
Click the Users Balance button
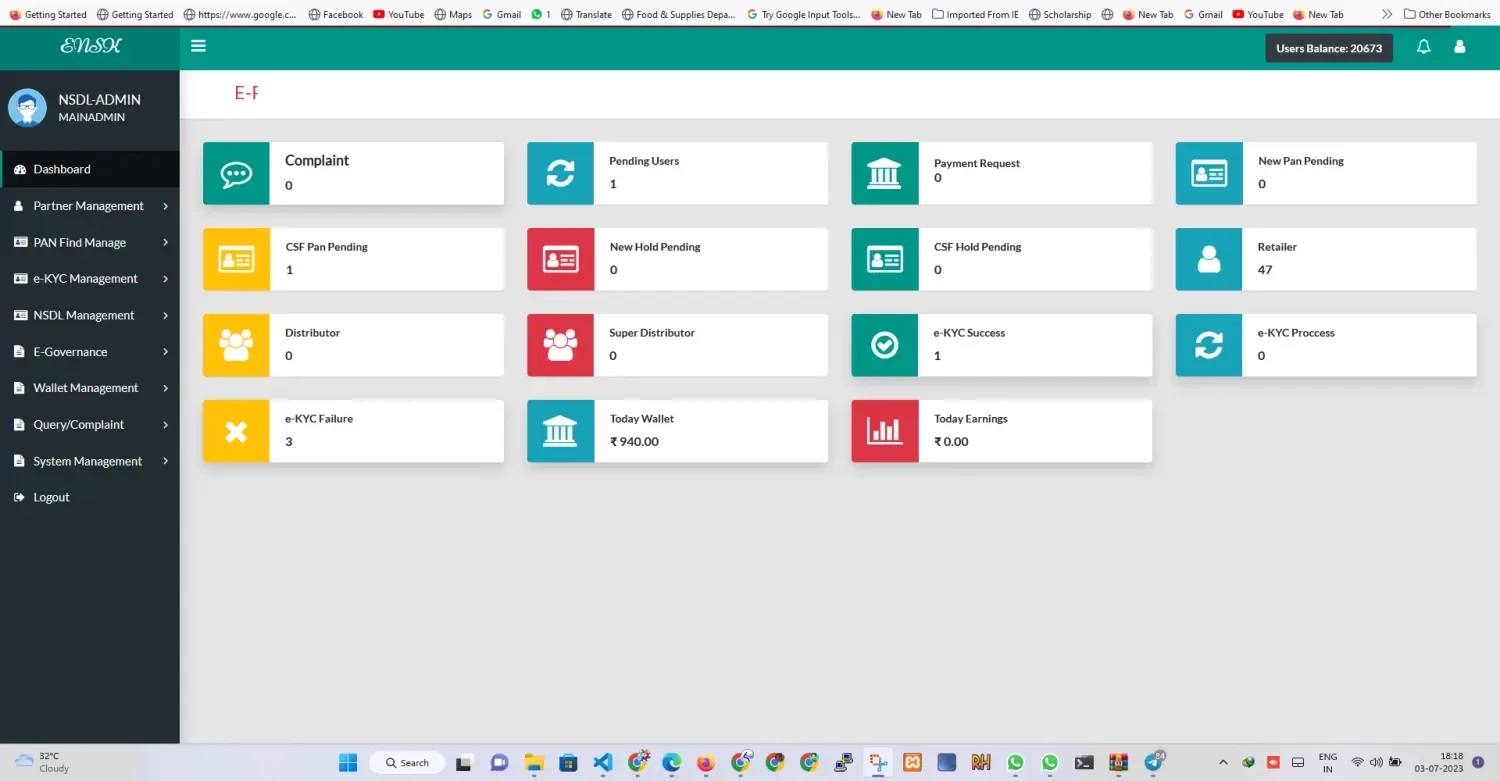click(x=1328, y=48)
